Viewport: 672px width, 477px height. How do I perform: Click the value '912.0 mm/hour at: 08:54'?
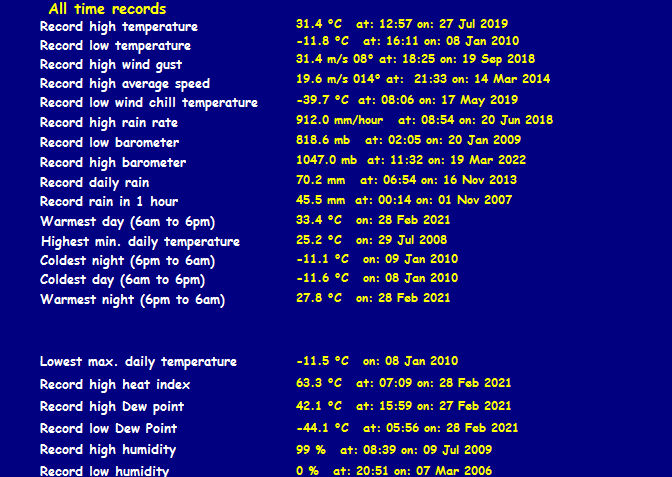[375, 120]
